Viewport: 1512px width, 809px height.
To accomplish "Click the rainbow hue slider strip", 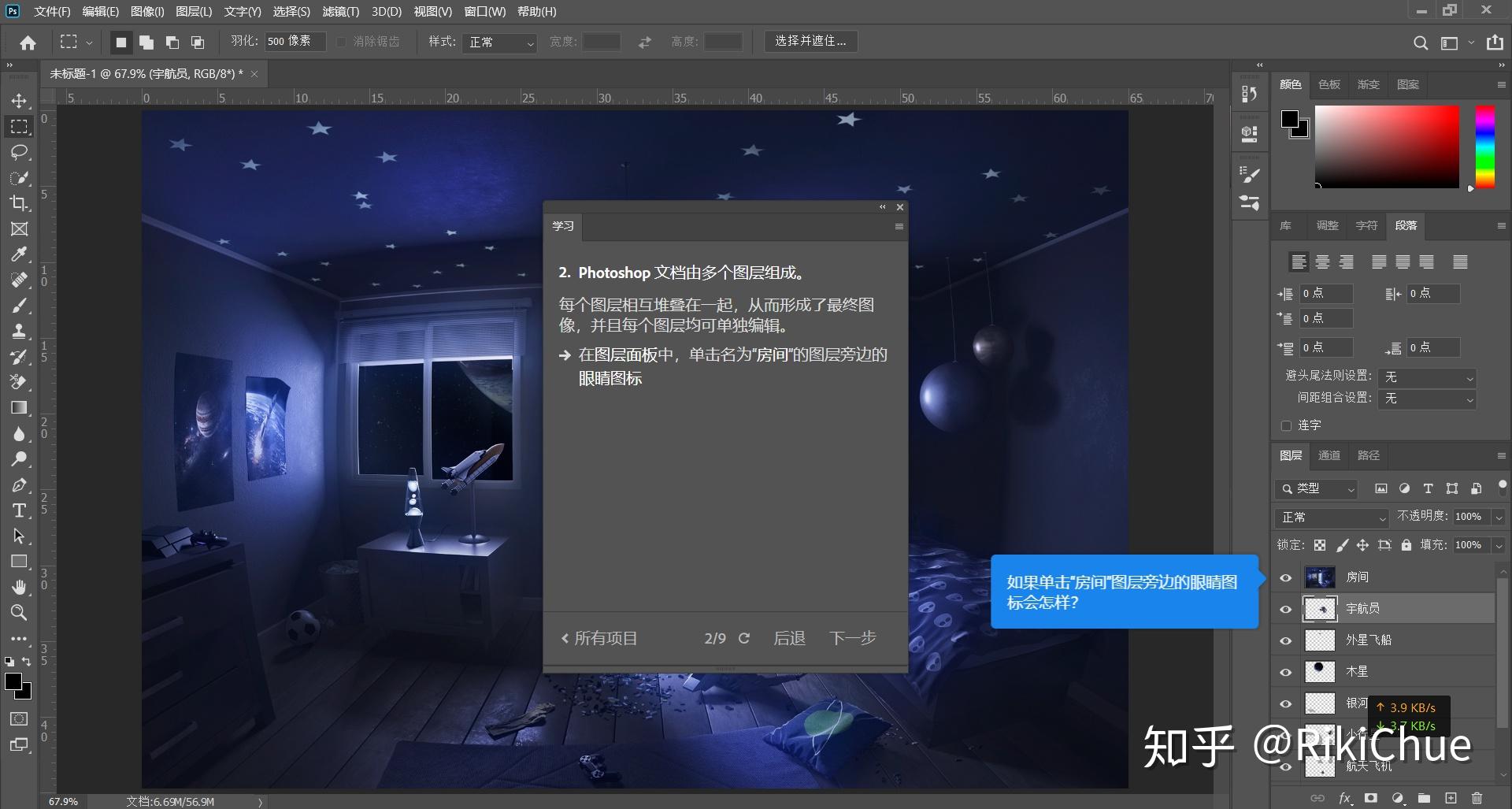I will (x=1485, y=147).
